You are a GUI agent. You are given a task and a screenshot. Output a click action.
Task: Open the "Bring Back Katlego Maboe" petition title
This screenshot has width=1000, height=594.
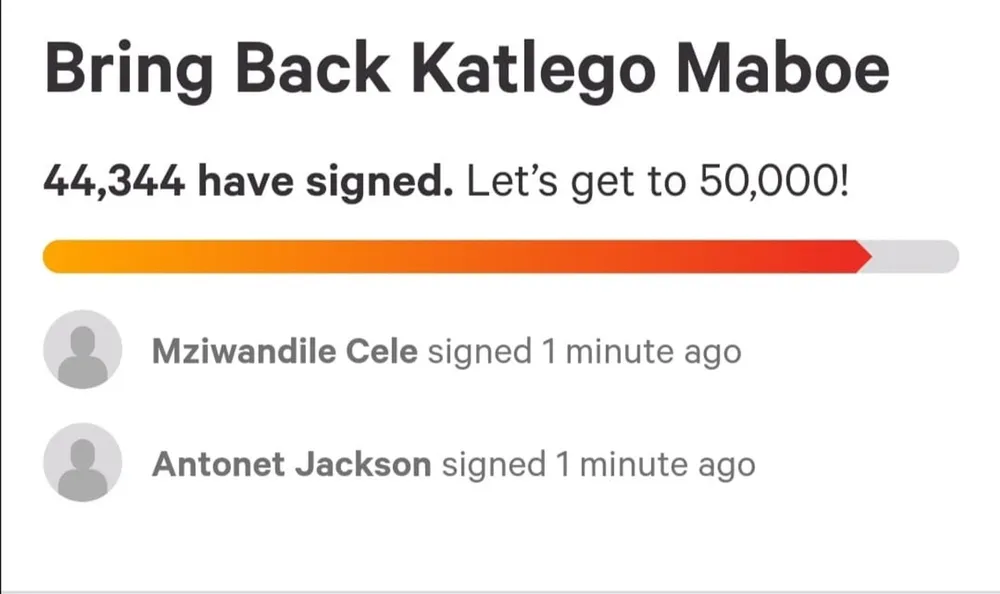coord(466,67)
